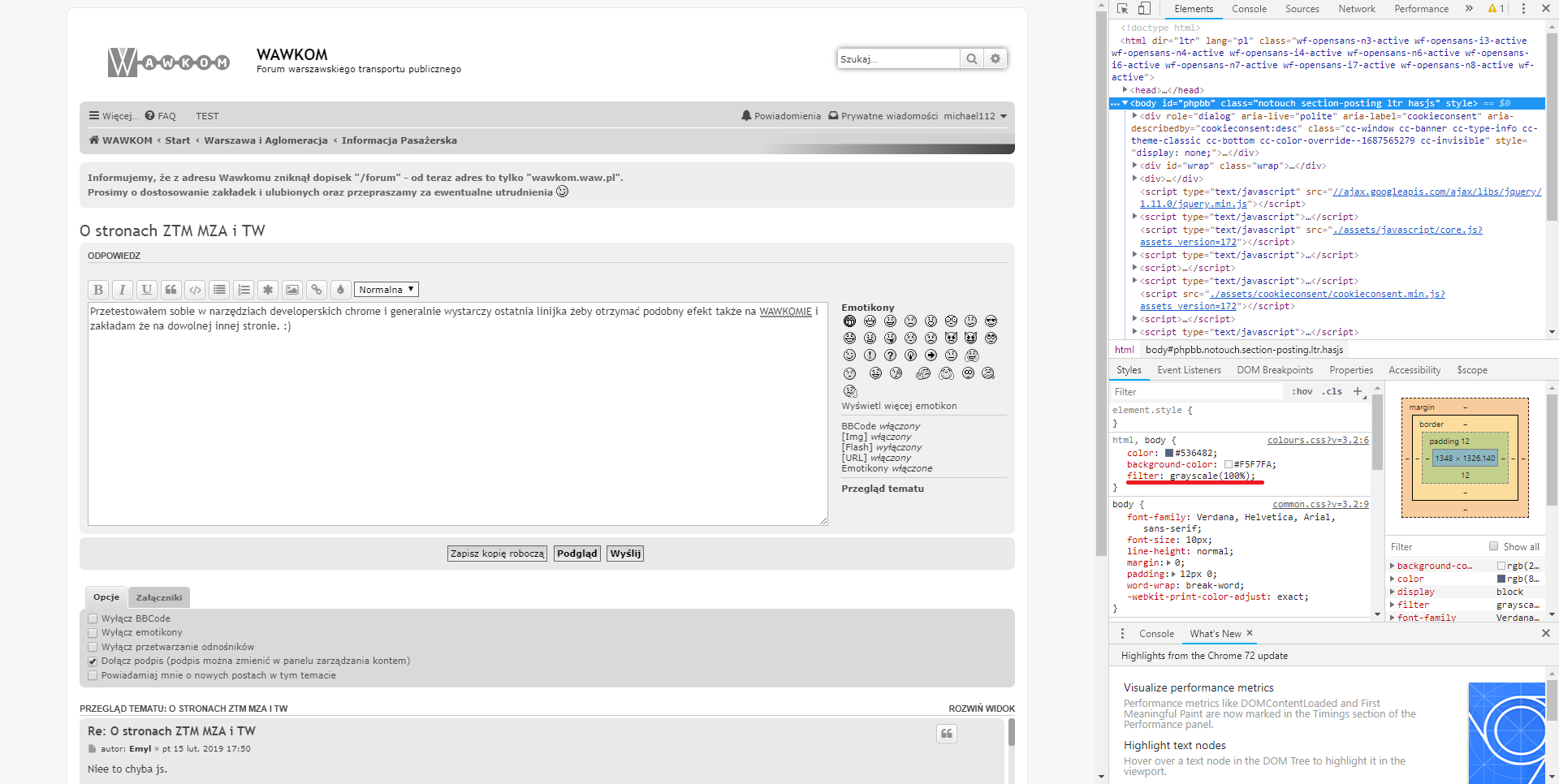
Task: Insert a quote block with quote icon
Action: pyautogui.click(x=171, y=290)
